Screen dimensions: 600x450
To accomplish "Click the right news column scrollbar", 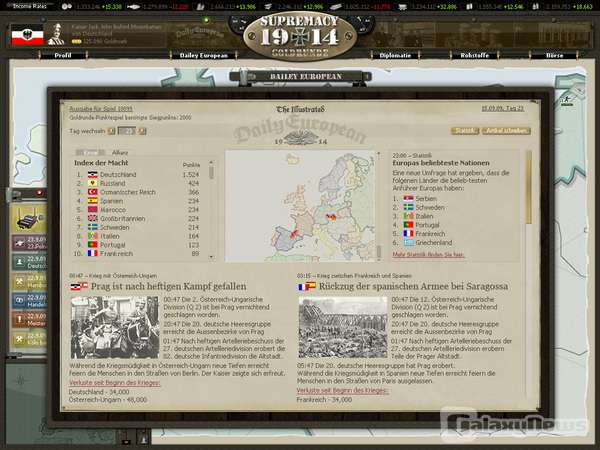I will click(529, 188).
